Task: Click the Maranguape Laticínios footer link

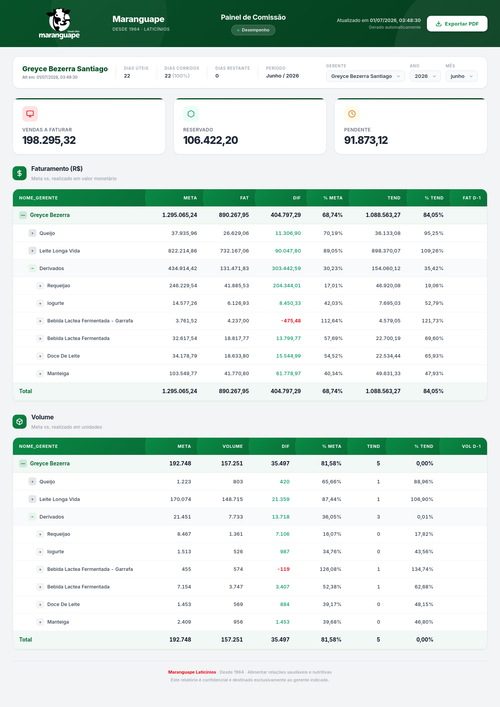Action: tap(192, 672)
